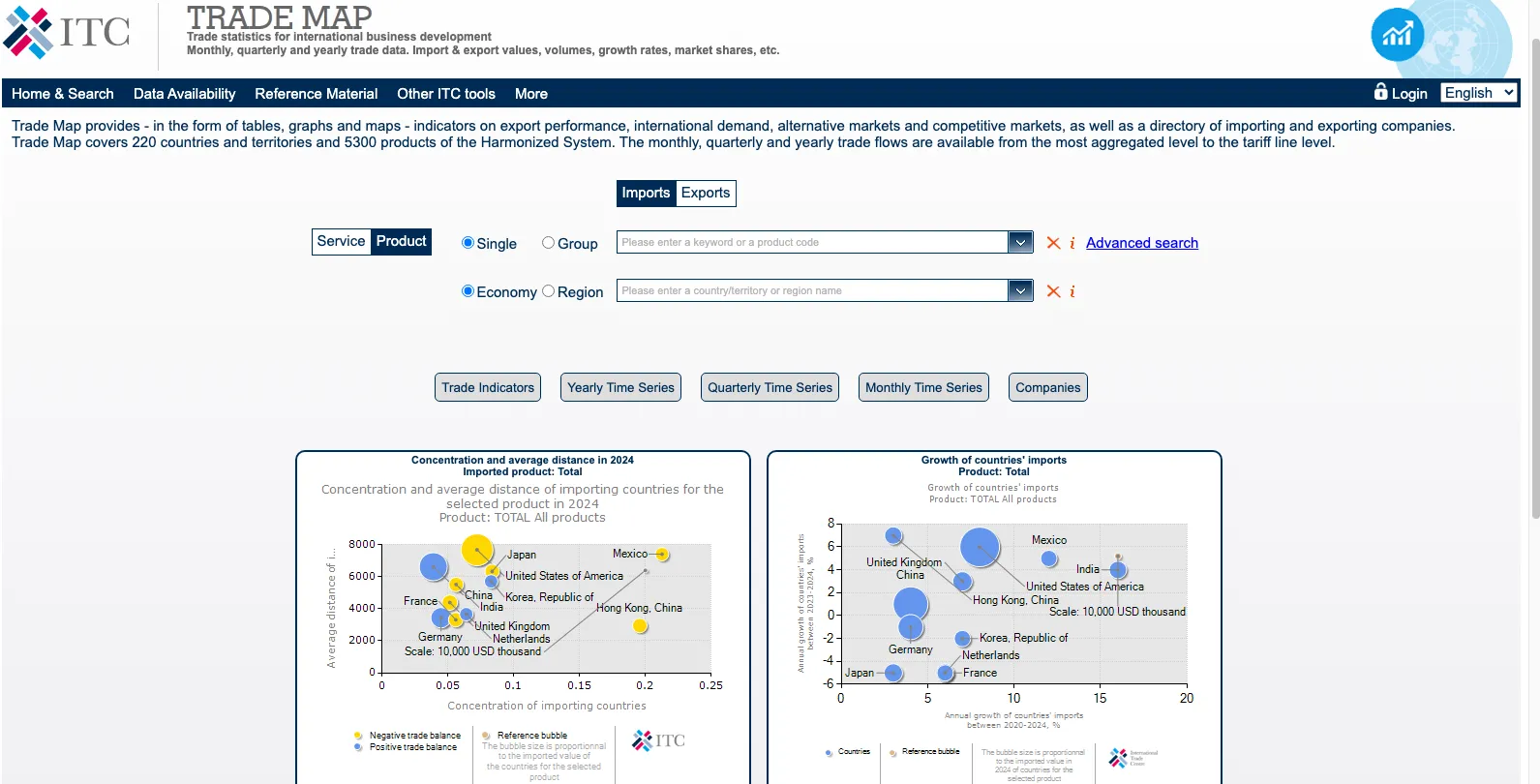Click the Countries legend marker in growth chart
1540x784 pixels.
[830, 752]
